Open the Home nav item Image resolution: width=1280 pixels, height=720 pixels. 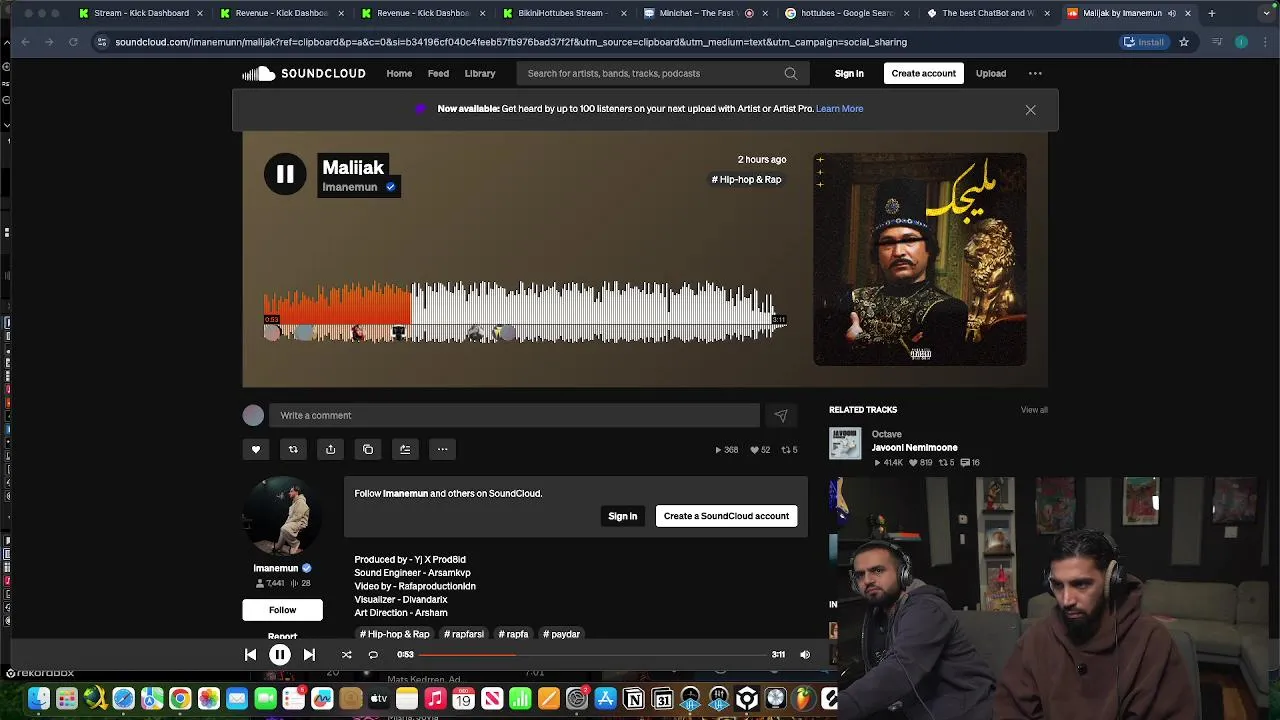(x=399, y=73)
